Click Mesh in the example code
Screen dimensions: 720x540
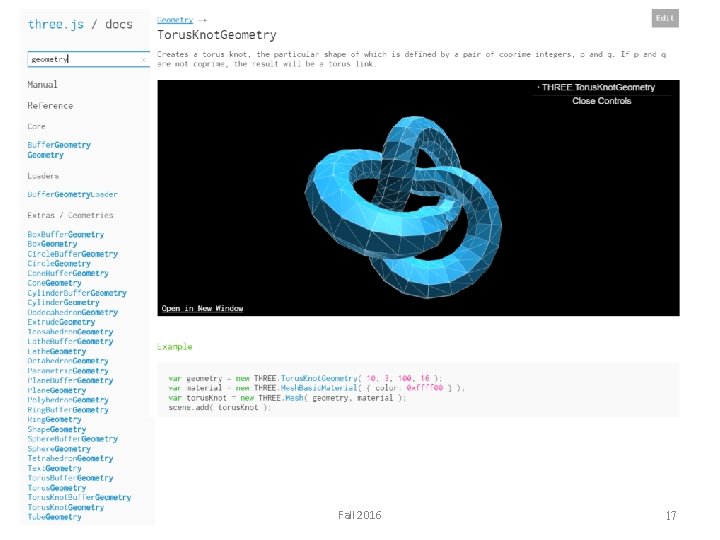tap(294, 398)
